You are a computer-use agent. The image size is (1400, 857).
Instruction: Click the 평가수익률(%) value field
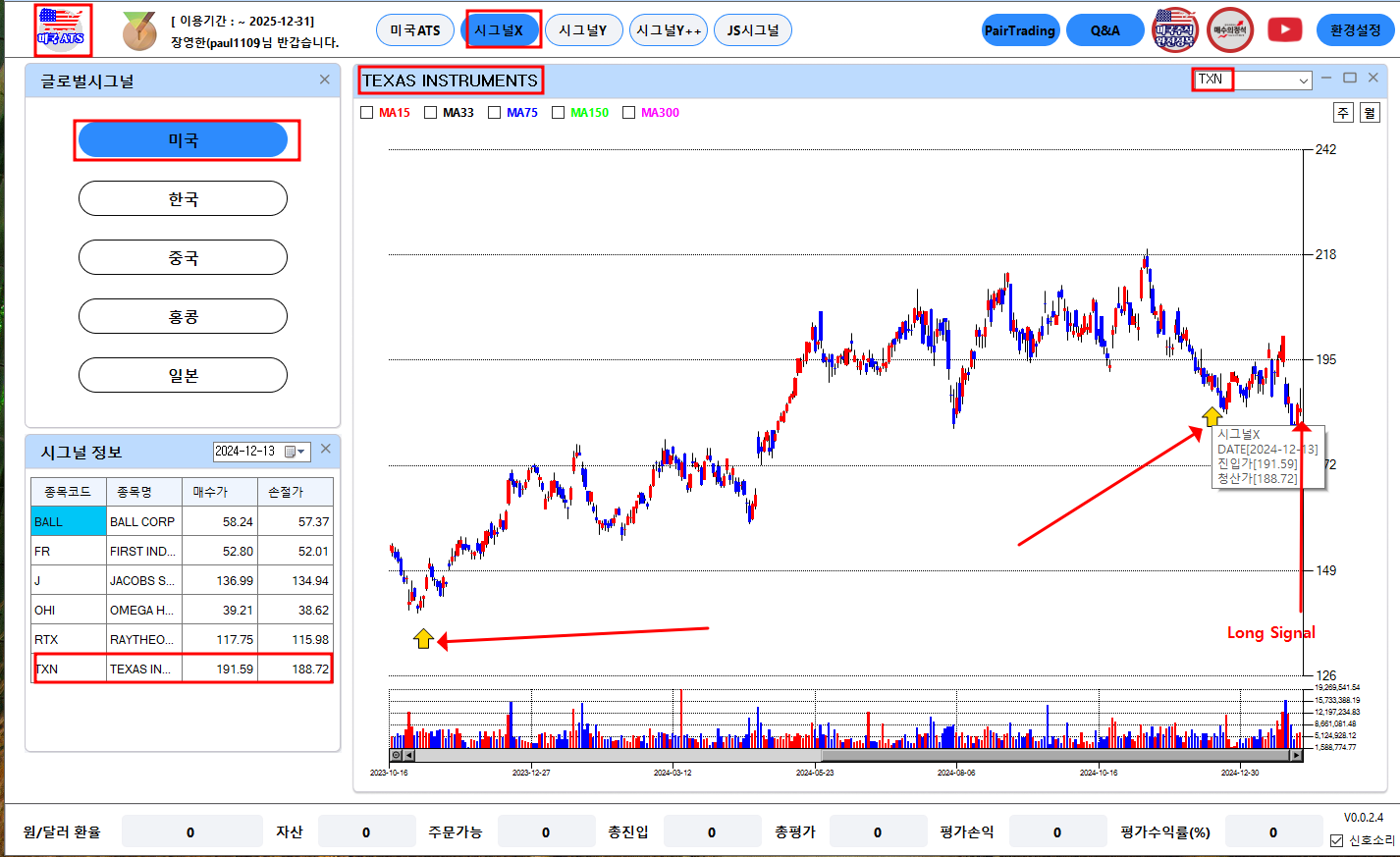pos(1273,831)
